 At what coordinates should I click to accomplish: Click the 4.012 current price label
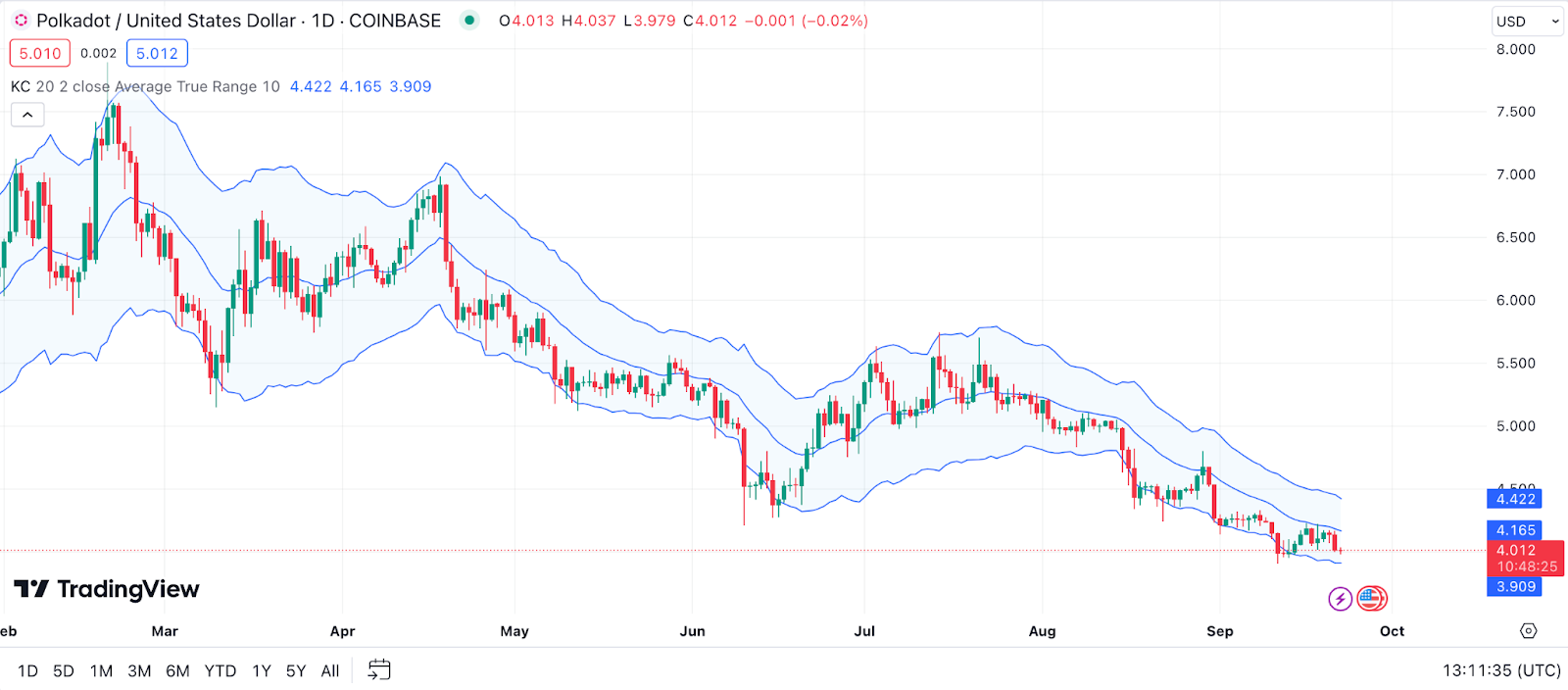pyautogui.click(x=1526, y=558)
